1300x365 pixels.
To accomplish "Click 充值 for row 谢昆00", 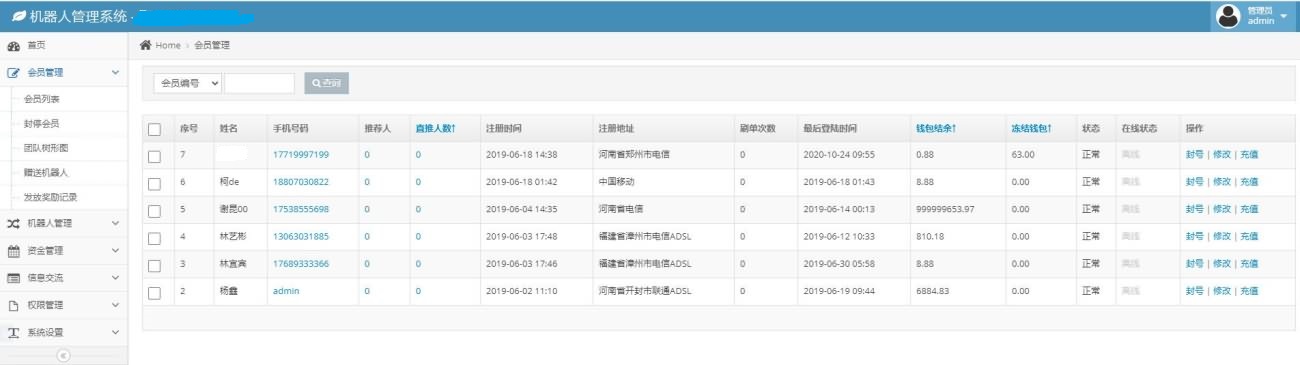I will coord(1249,209).
